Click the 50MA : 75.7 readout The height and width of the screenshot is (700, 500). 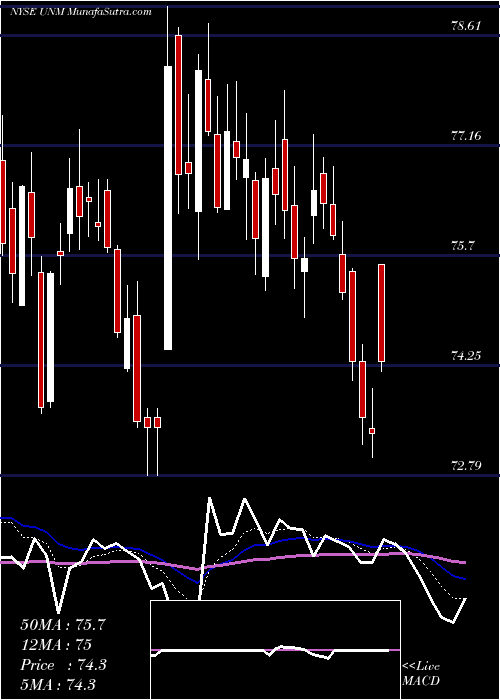pyautogui.click(x=63, y=625)
